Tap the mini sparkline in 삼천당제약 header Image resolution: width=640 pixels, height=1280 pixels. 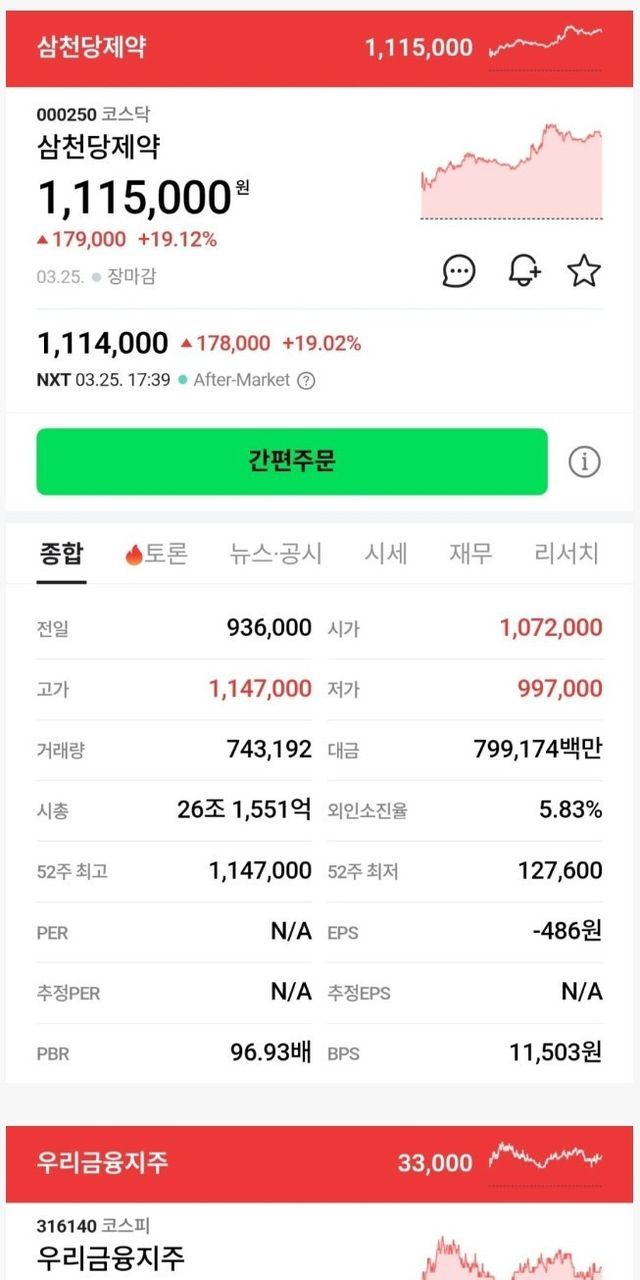[545, 46]
